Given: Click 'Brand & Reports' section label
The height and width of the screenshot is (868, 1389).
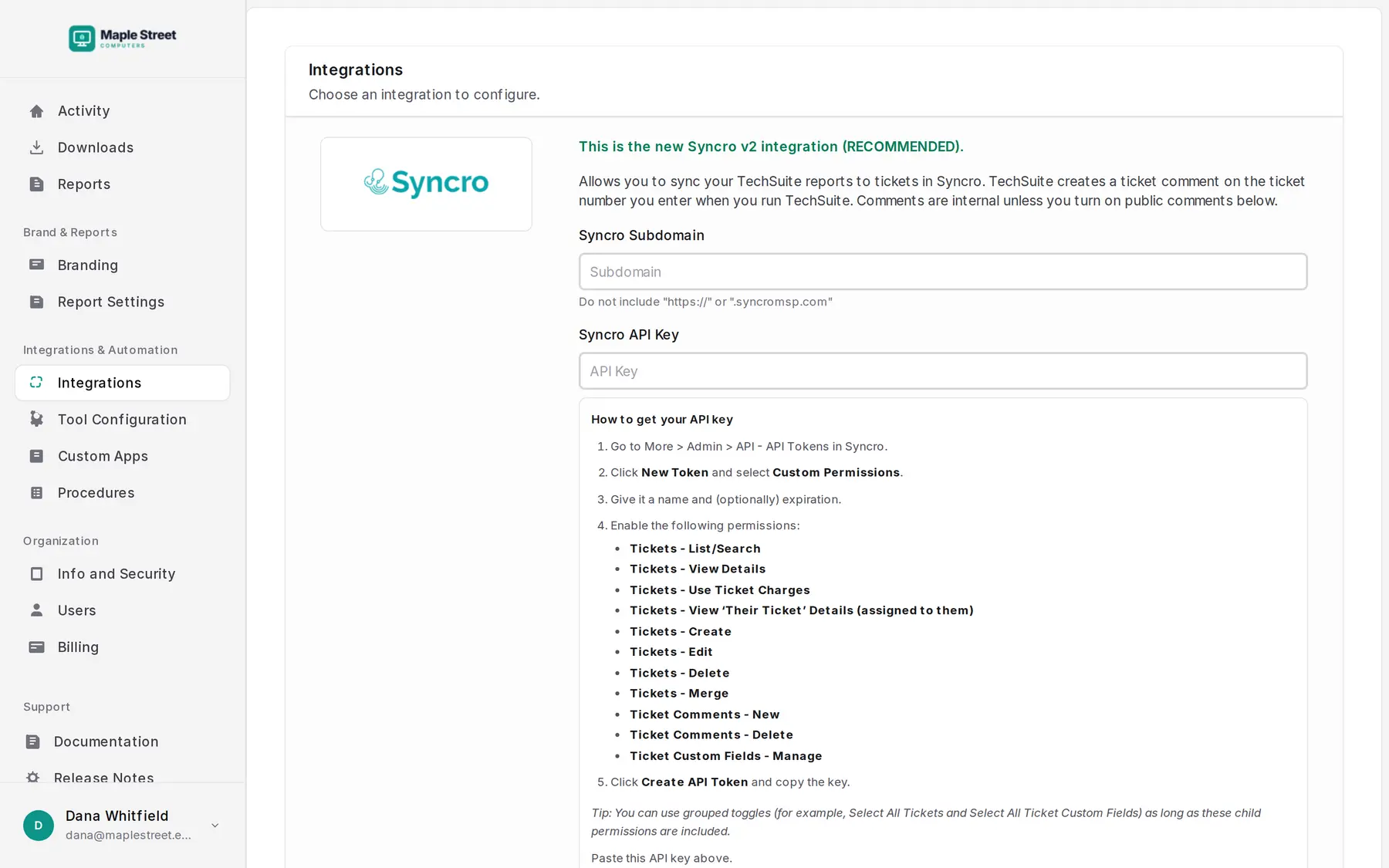Looking at the screenshot, I should pyautogui.click(x=70, y=232).
